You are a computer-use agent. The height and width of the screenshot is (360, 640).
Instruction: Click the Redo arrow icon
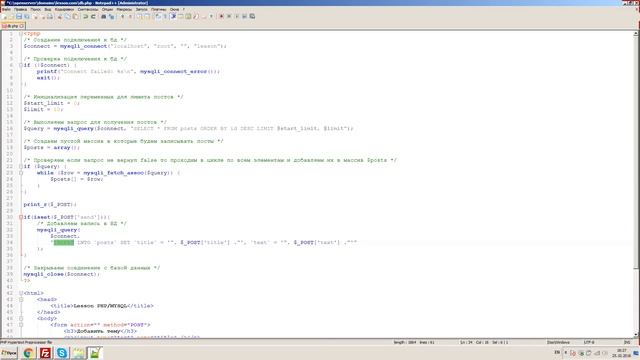(x=93, y=16)
